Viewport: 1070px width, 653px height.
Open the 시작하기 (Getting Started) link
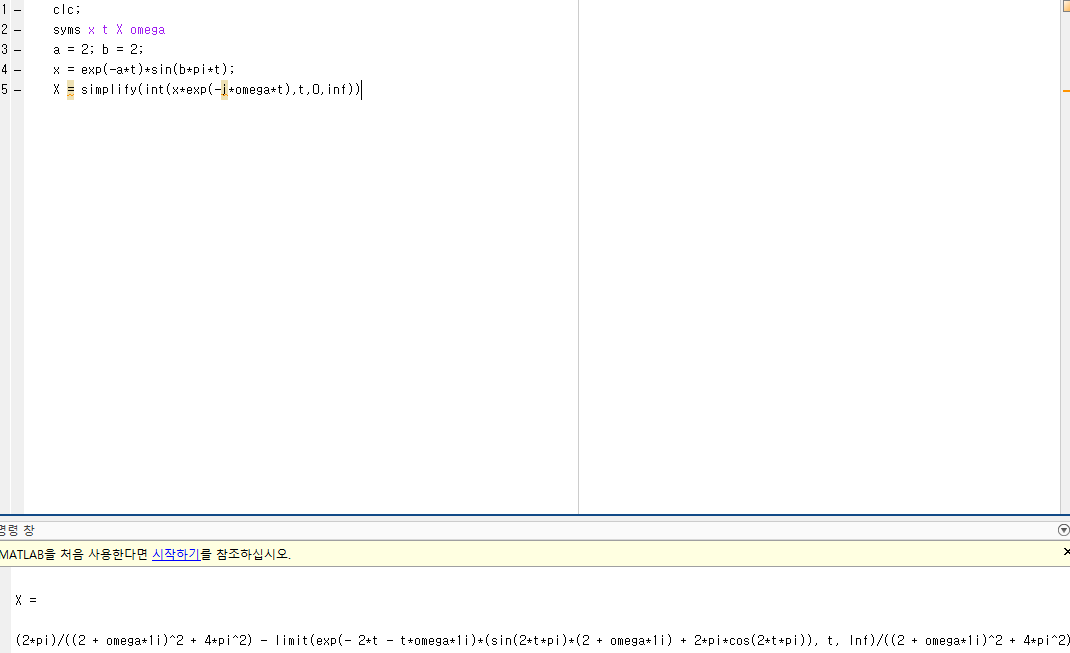tap(175, 555)
